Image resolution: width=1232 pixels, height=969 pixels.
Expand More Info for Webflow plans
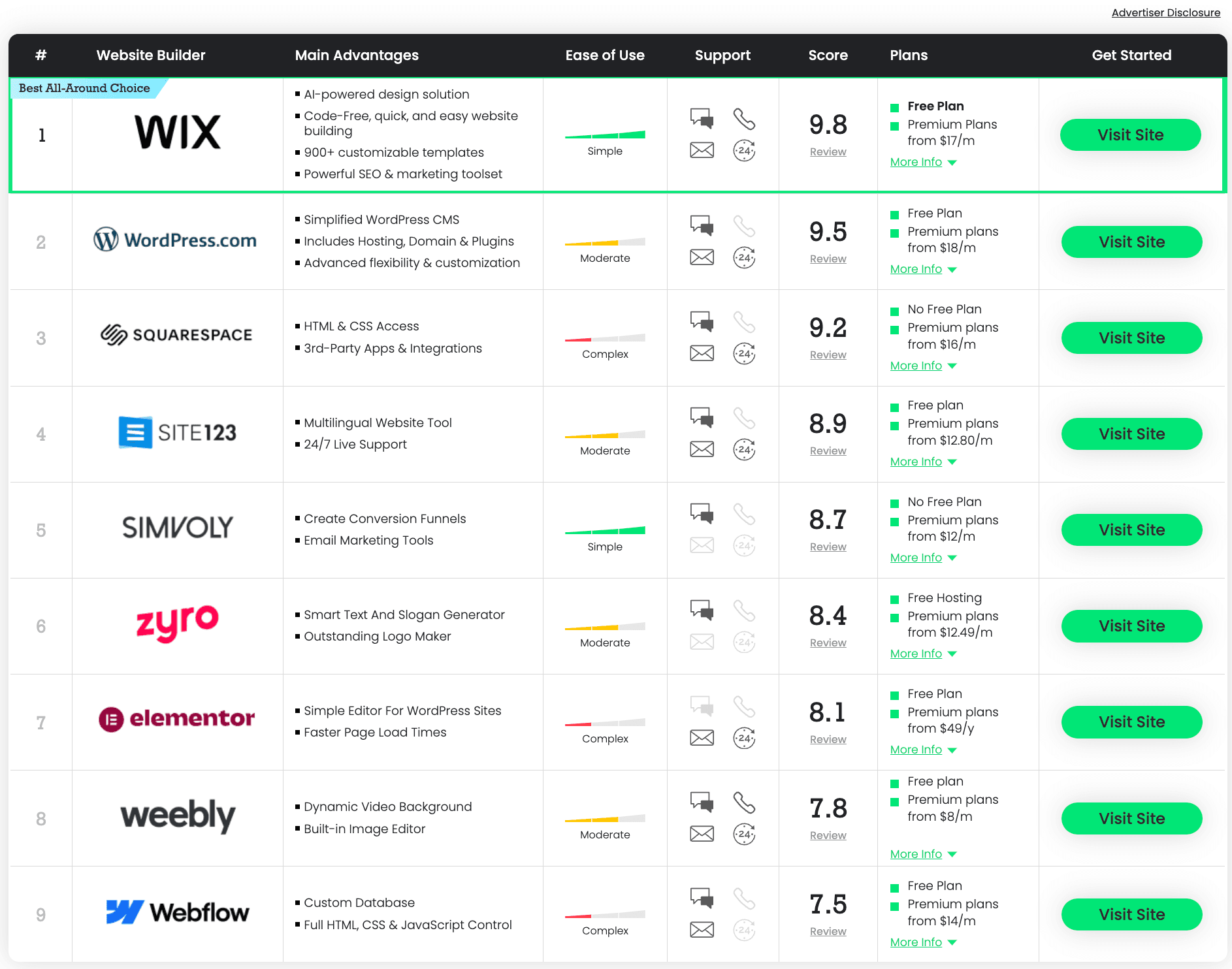(923, 942)
